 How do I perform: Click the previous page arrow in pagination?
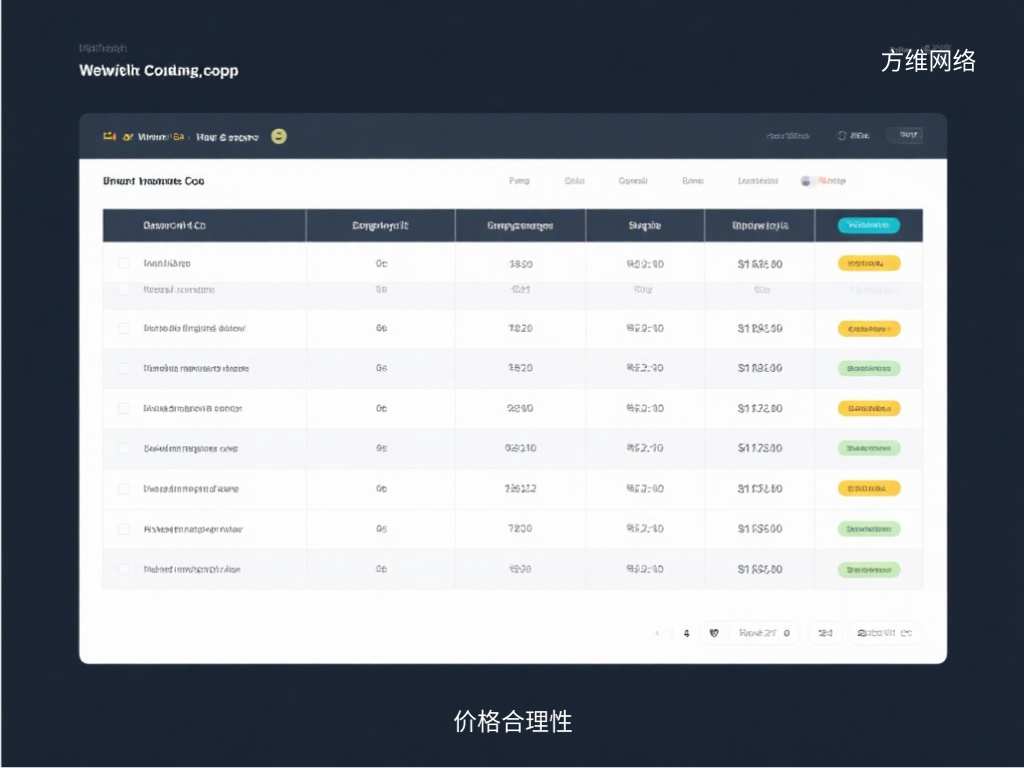click(x=657, y=633)
